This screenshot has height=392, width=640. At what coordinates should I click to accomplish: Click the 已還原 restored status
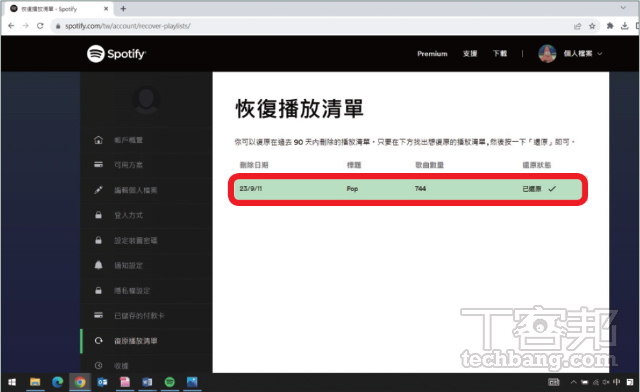click(539, 189)
